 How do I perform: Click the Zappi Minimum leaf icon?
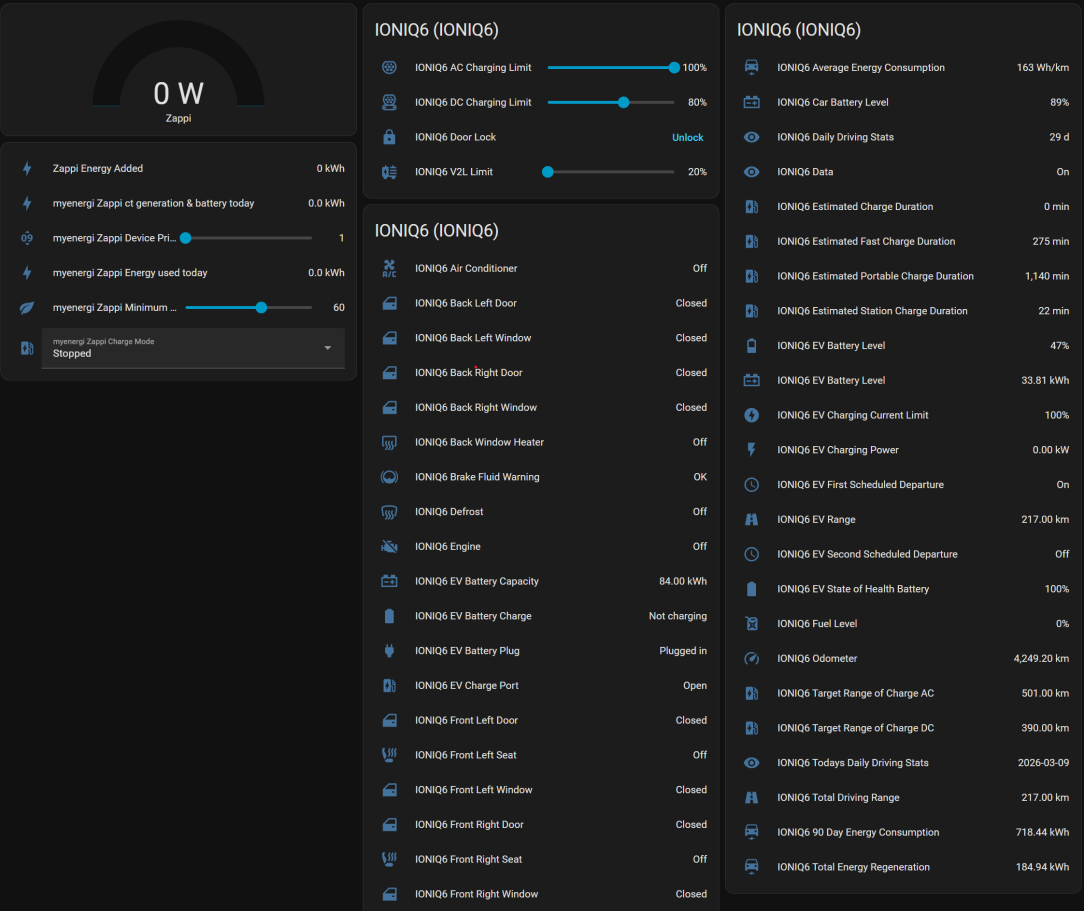click(x=27, y=308)
